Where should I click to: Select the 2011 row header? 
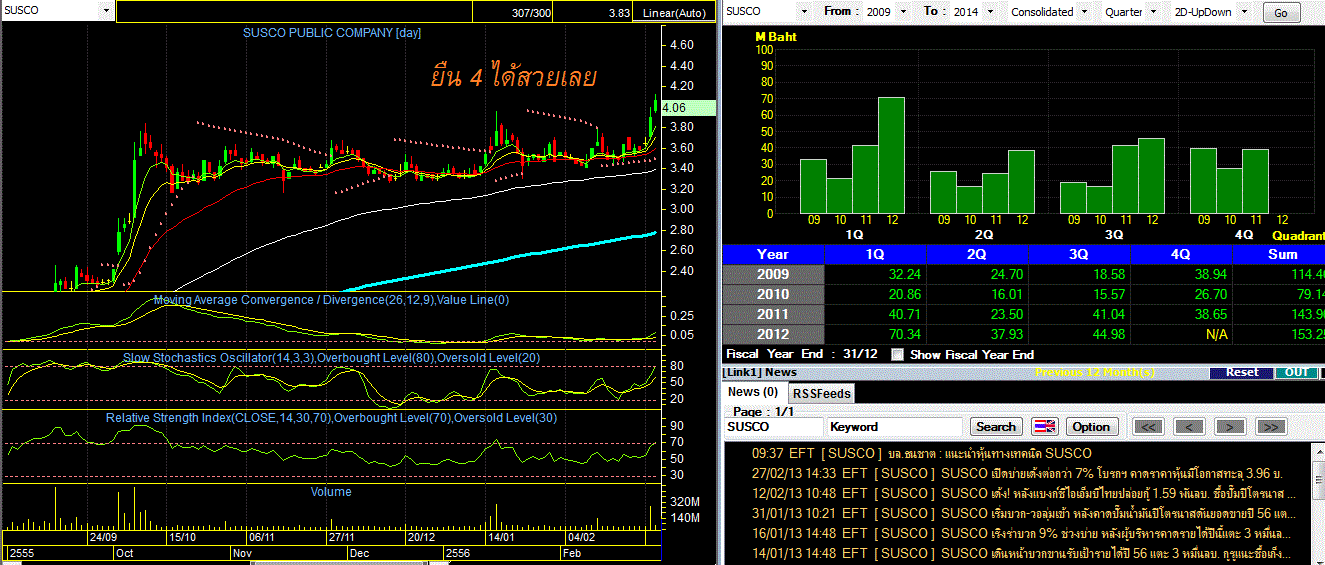(772, 314)
